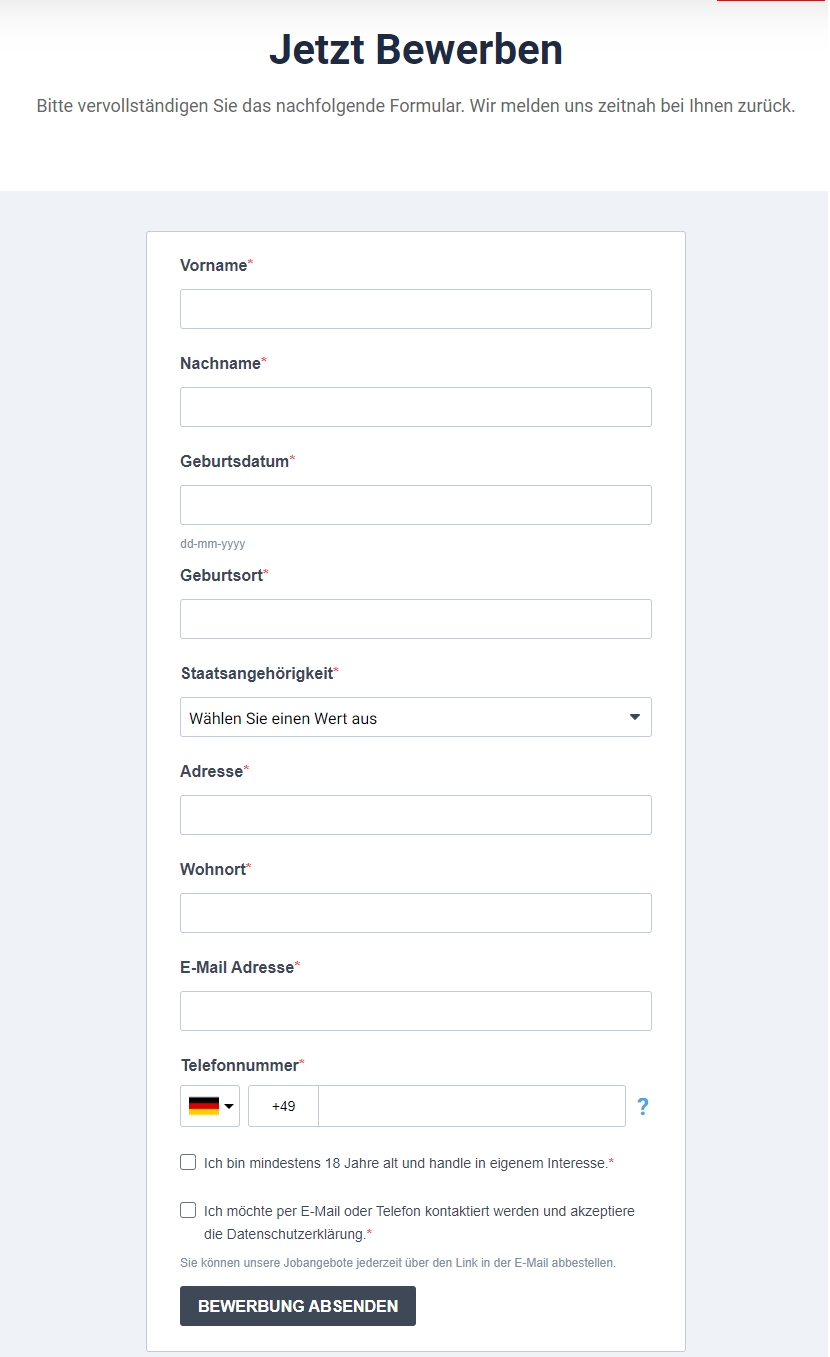Click the arrow in the nationality combo box
830x1357 pixels.
coord(635,717)
